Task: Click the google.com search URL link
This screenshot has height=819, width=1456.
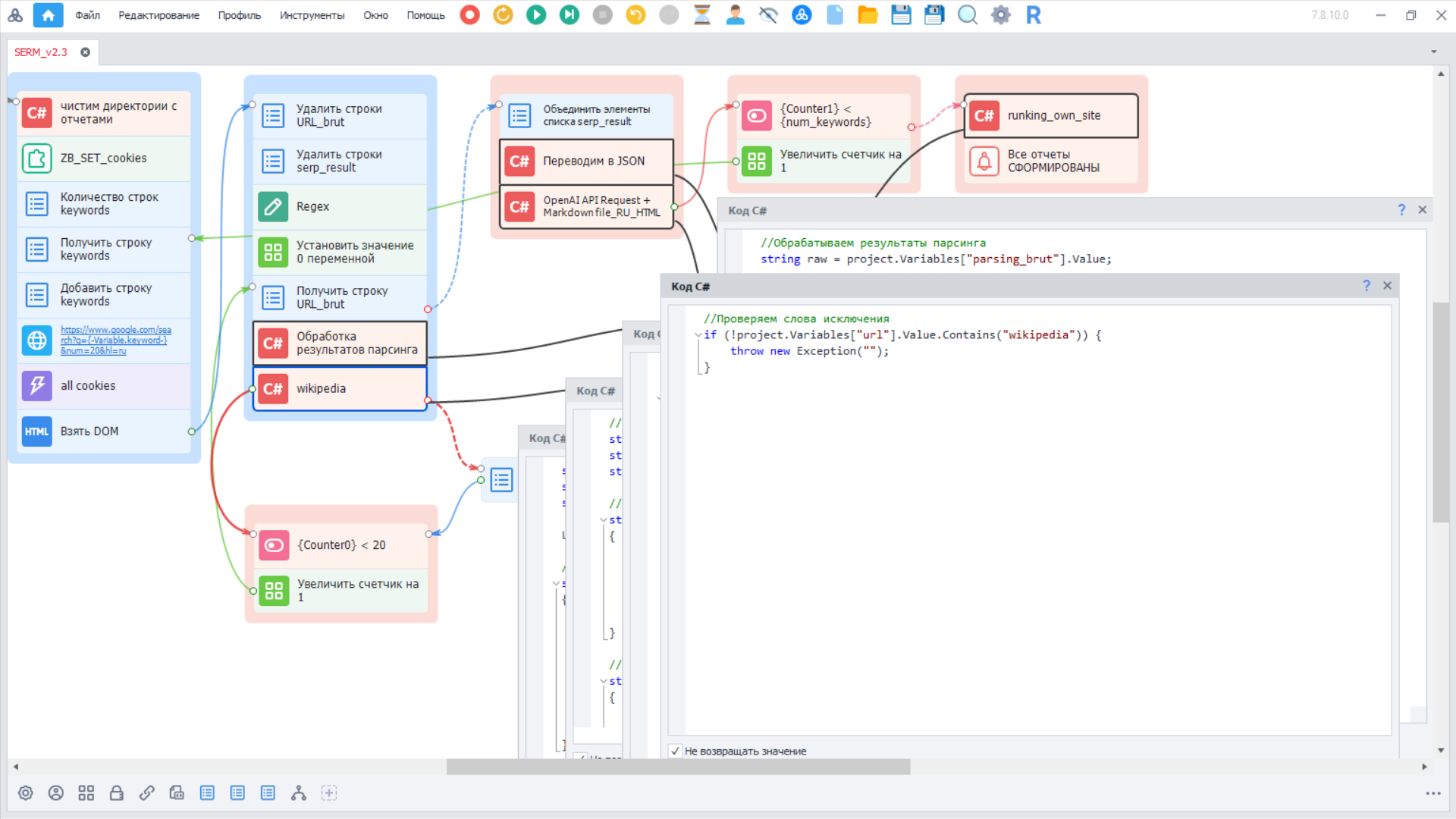Action: (116, 340)
